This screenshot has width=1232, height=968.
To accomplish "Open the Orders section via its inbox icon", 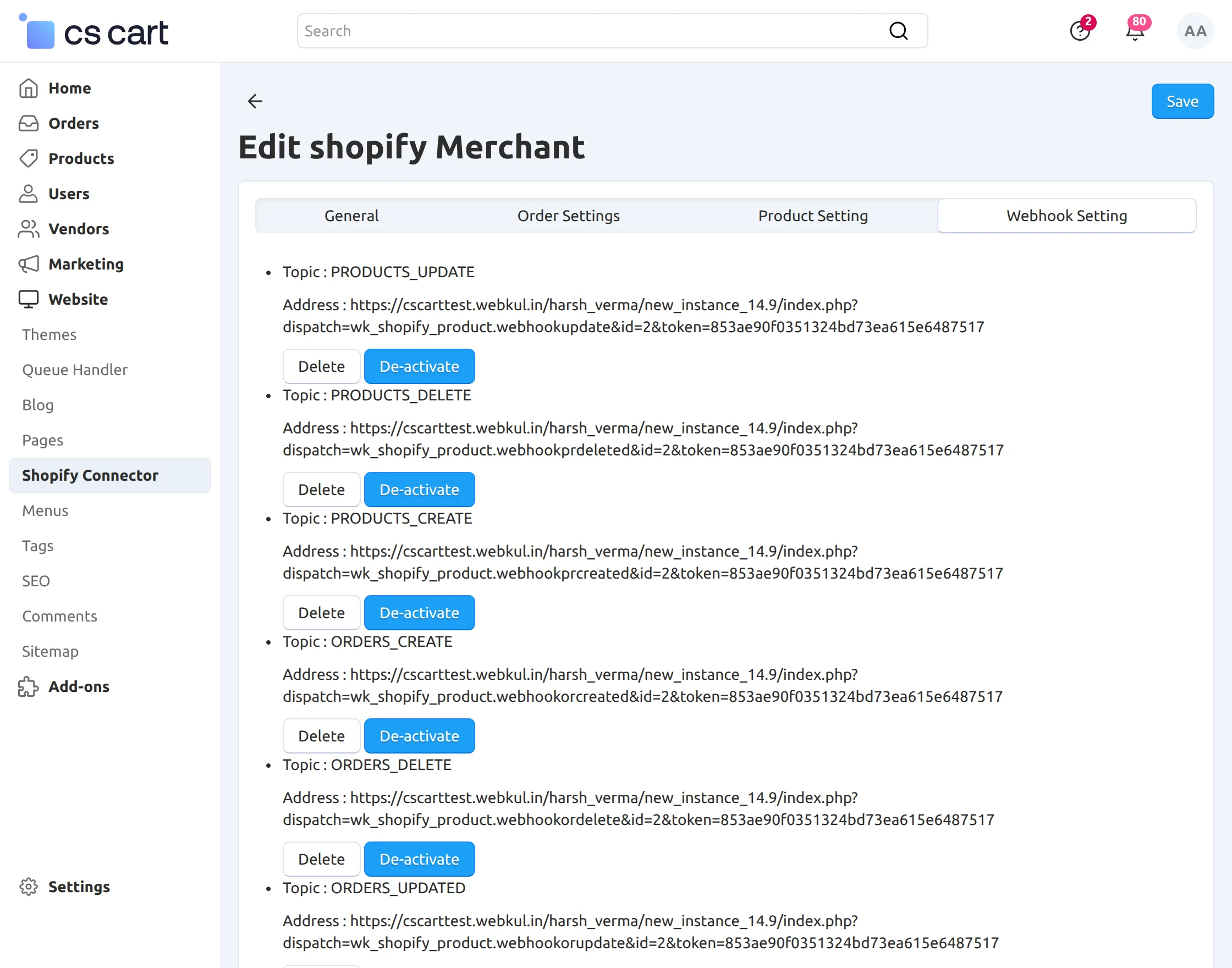I will tap(29, 124).
